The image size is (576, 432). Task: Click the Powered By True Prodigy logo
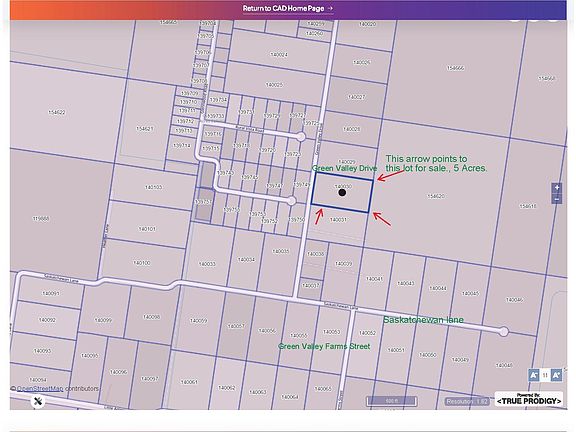529,399
